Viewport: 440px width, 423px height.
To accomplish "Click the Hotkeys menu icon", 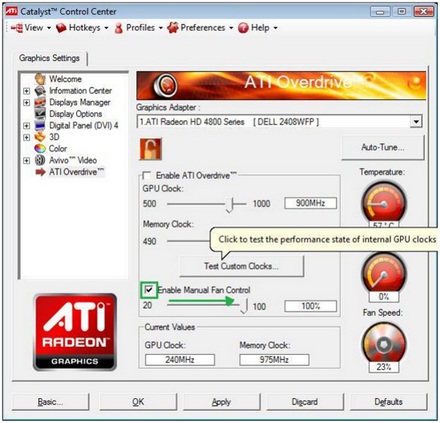I will [61, 28].
